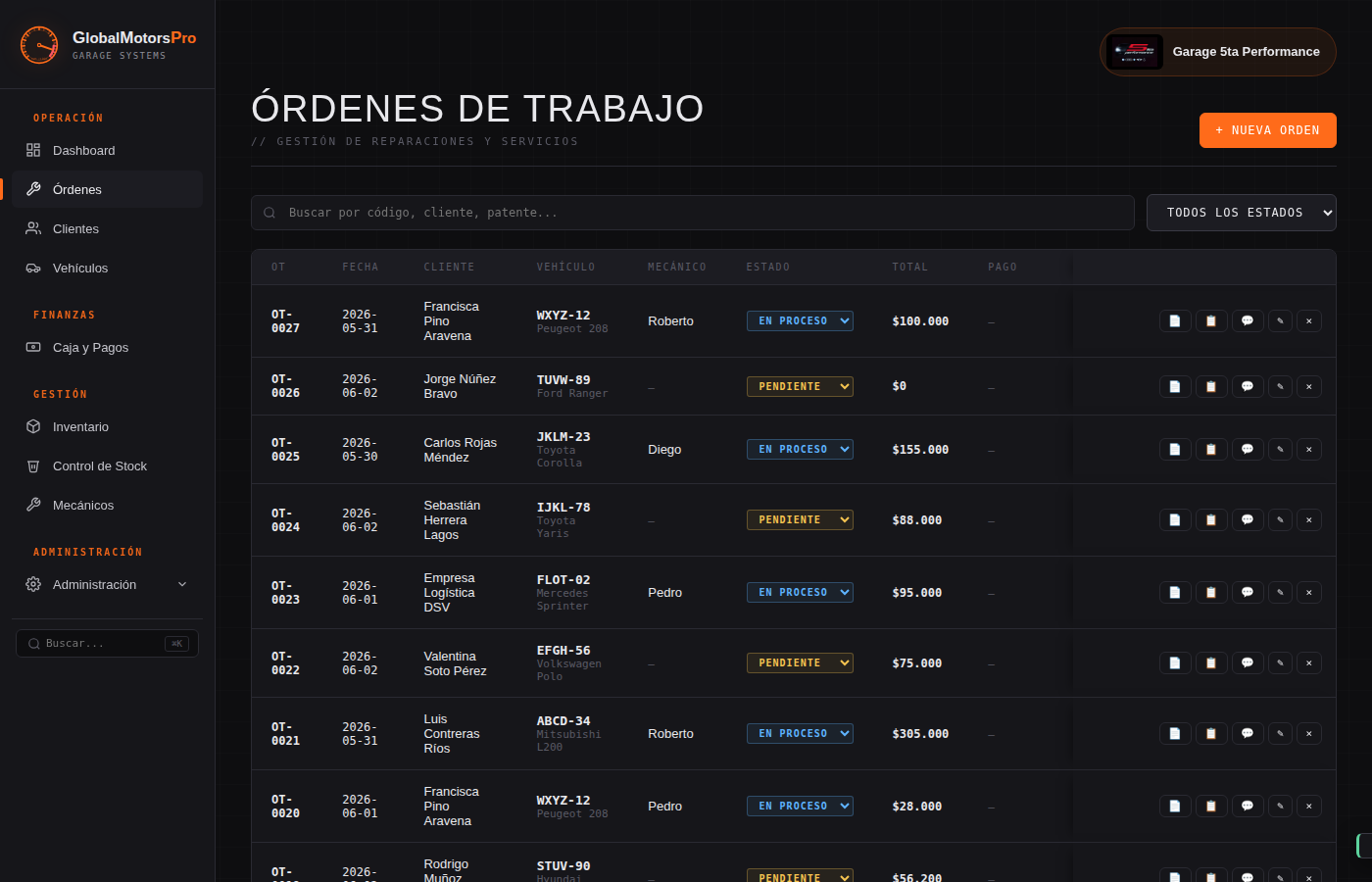
Task: Click mechanic Diego in OT-0025 row
Action: point(664,449)
